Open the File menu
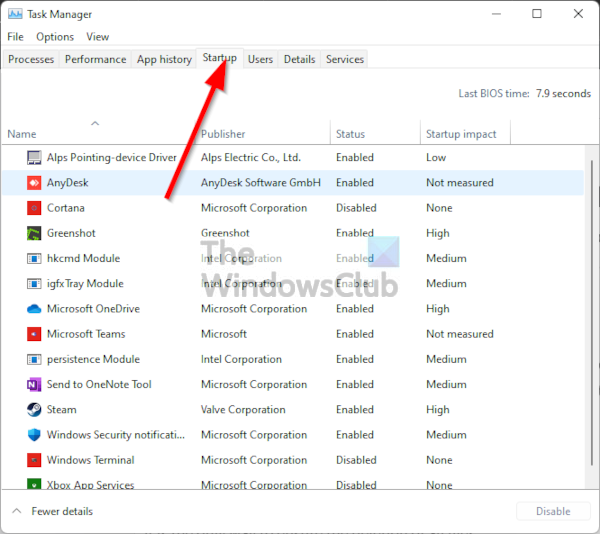This screenshot has height=534, width=600. click(15, 37)
